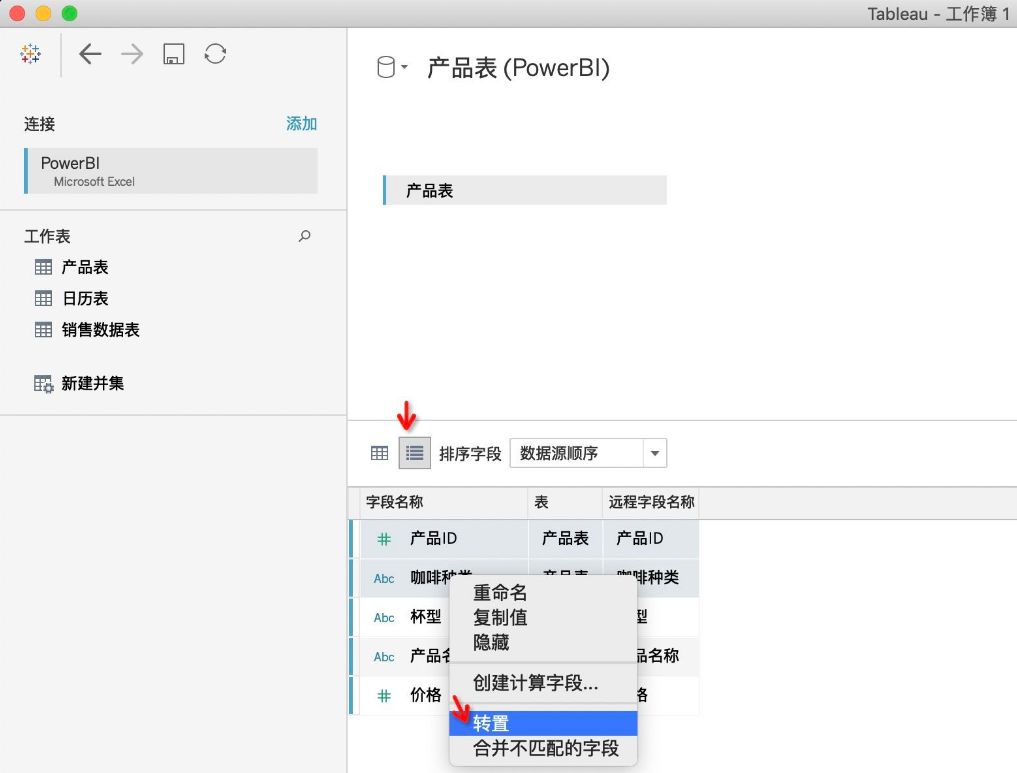
Task: Click the 添加 link to add connection
Action: 301,124
